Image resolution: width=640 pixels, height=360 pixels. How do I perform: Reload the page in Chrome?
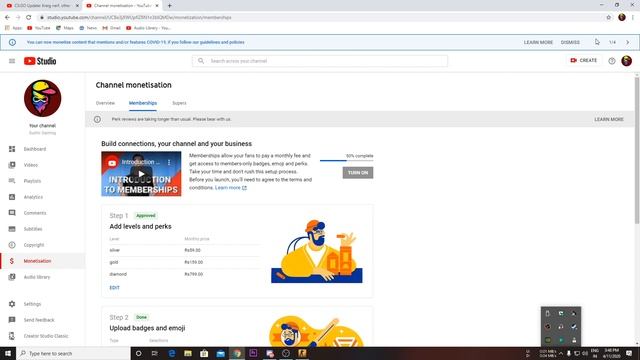(29, 17)
